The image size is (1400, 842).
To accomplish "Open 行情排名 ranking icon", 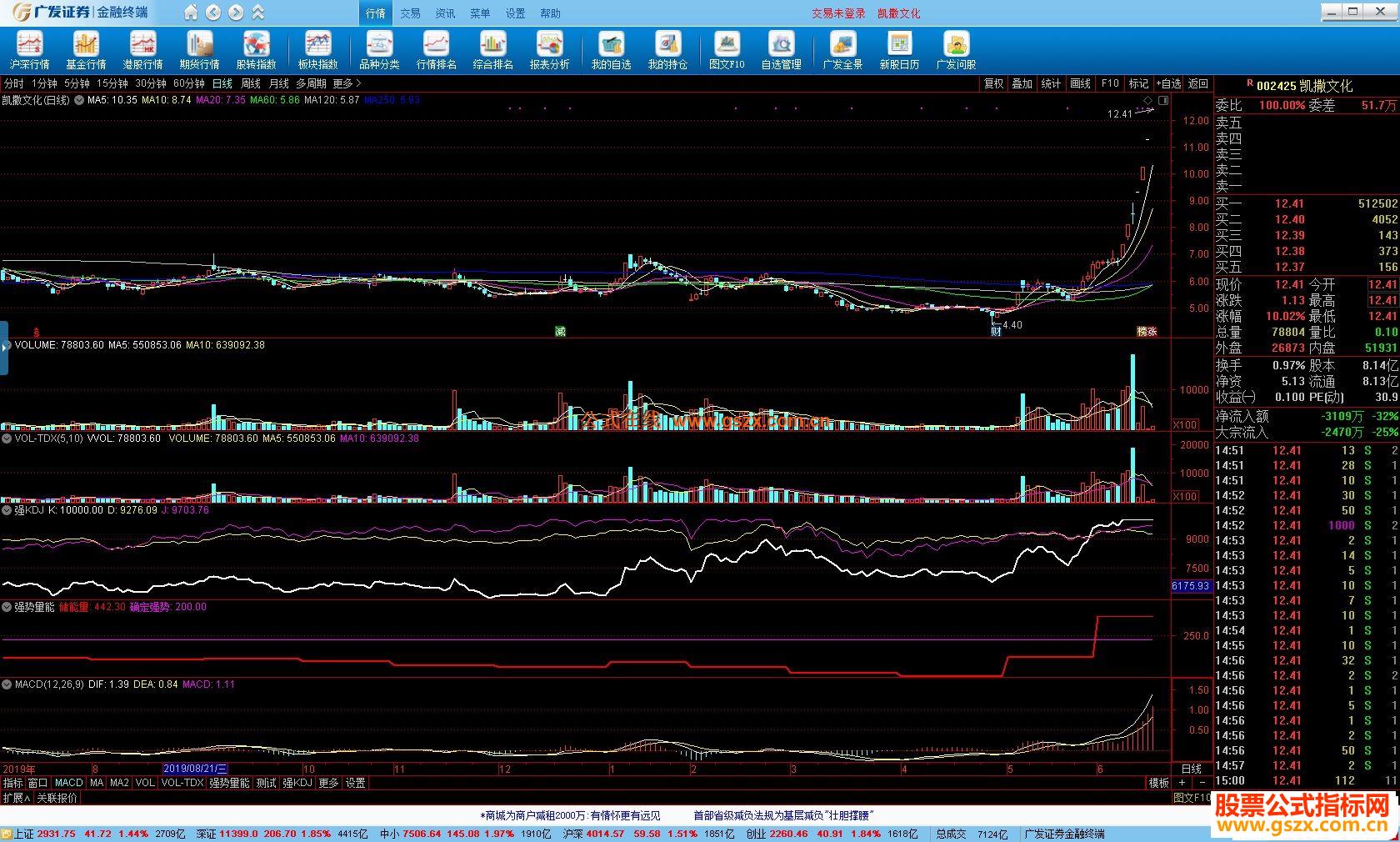I will coord(436,50).
